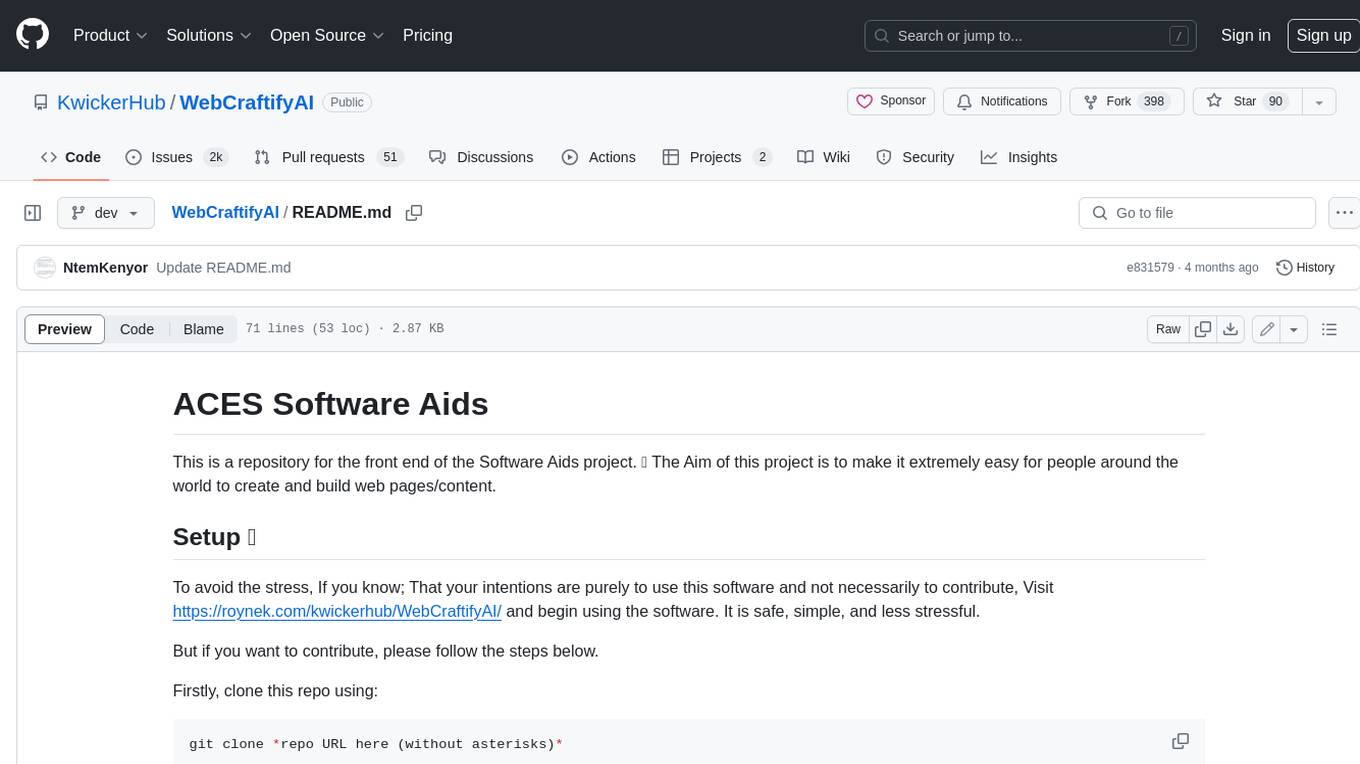Open the KwickerHub owner profile
The image size is (1360, 764).
tap(111, 102)
